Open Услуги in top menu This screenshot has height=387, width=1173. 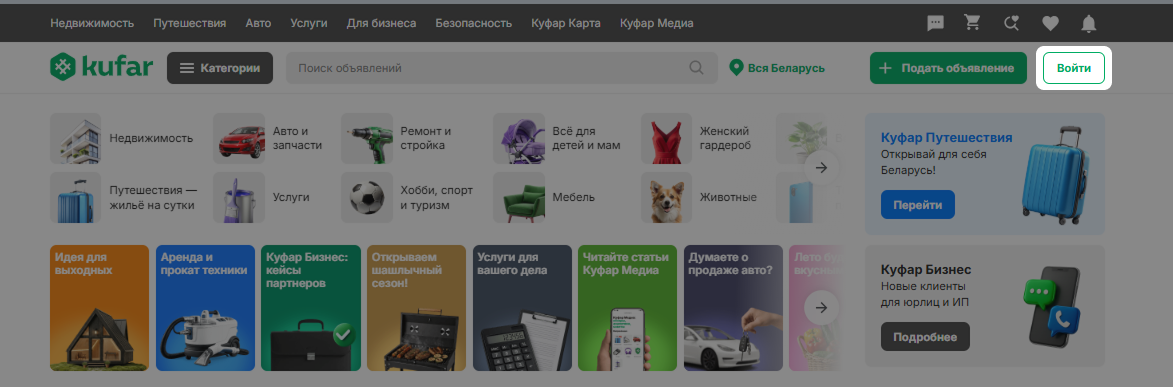(309, 23)
